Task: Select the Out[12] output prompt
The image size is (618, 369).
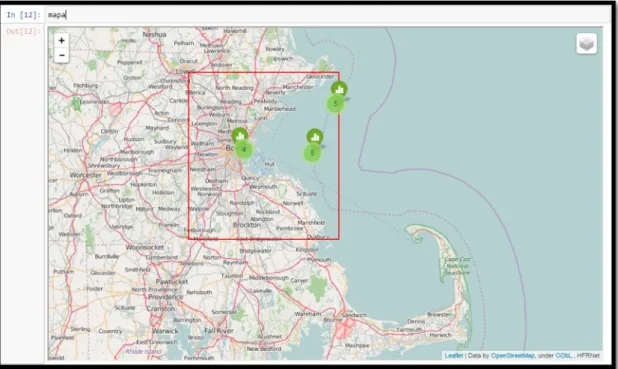Action: coord(23,31)
